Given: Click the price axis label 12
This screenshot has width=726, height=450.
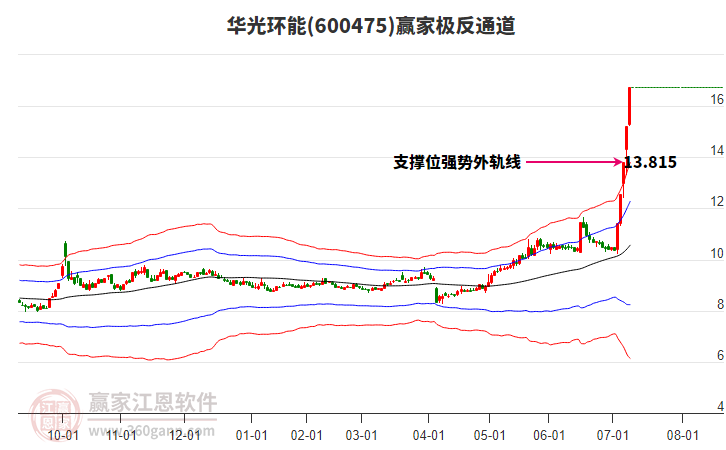Looking at the screenshot, I should 717,202.
